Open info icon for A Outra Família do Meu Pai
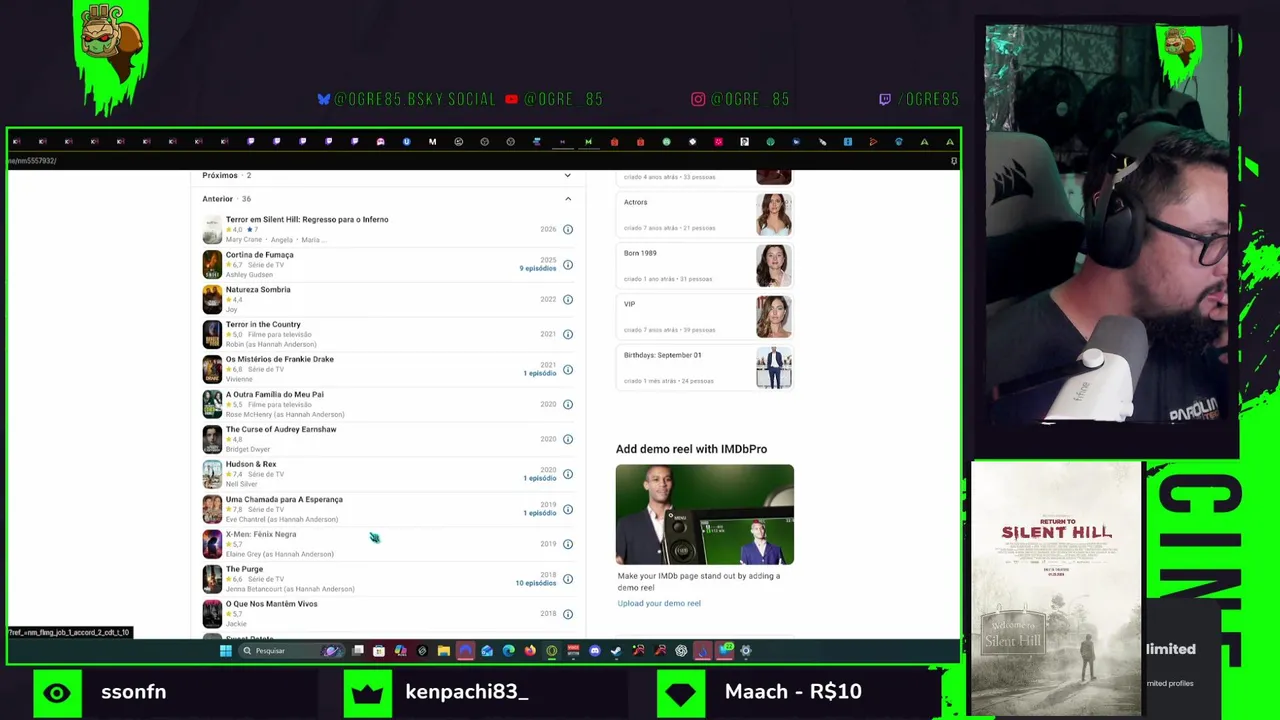The image size is (1280, 720). click(568, 404)
